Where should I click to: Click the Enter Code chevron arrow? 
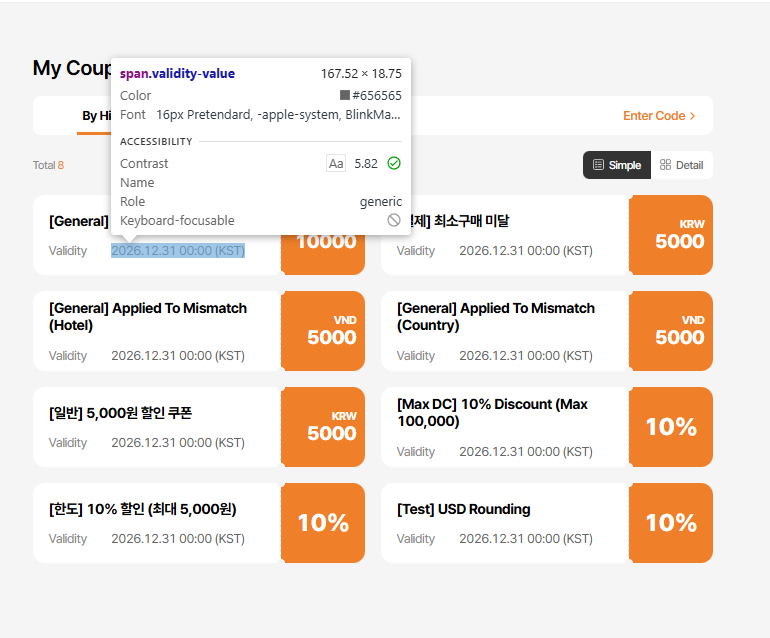[x=692, y=116]
